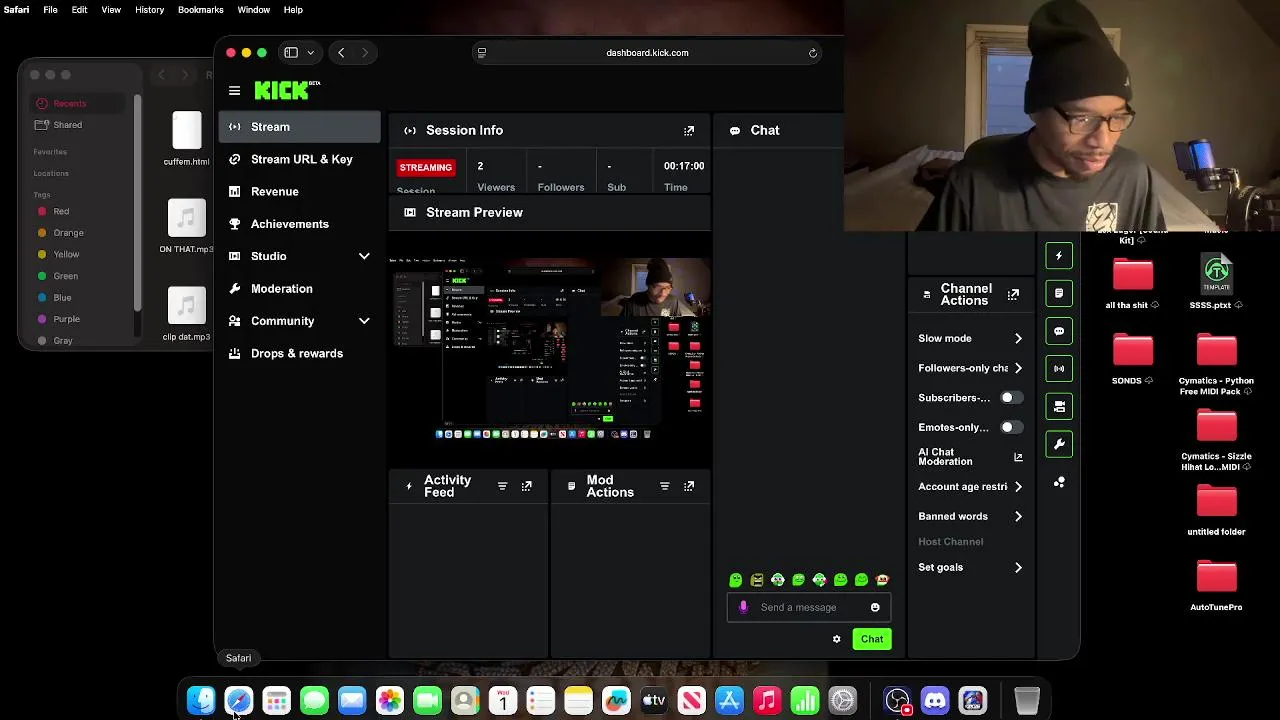Click the video camera icon in right rail
The image size is (1280, 720).
1059,406
